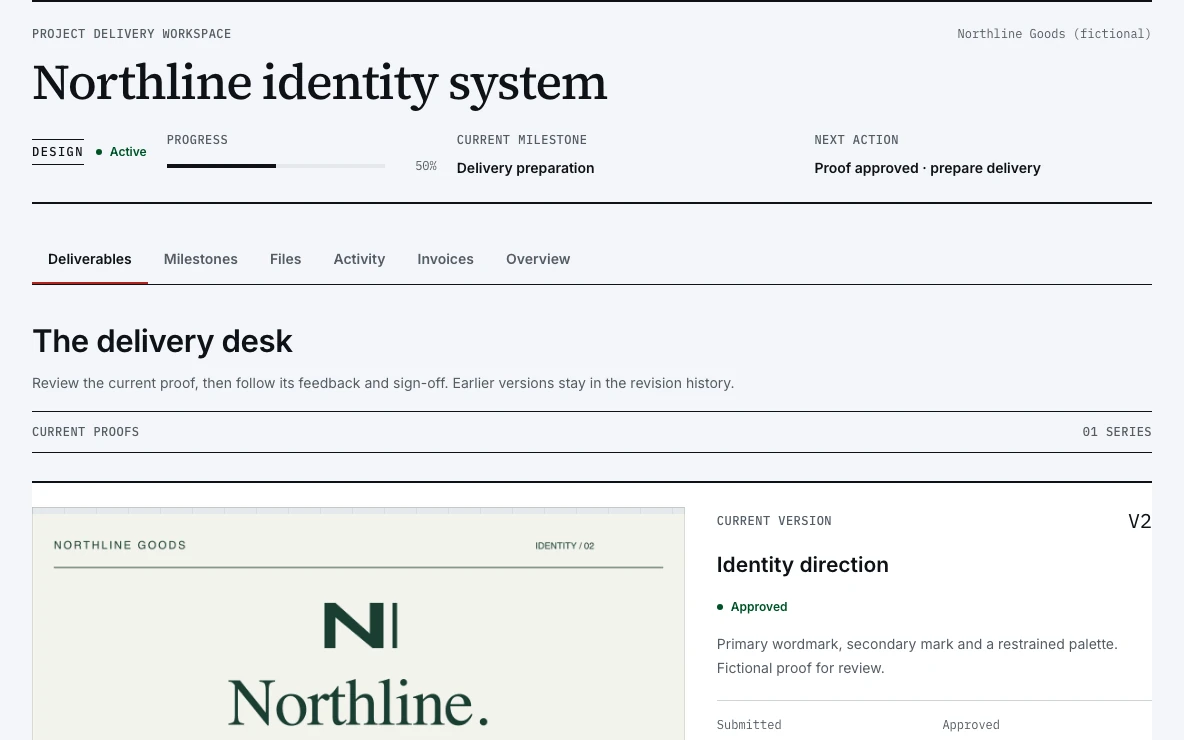
Task: Click the 50% progress value
Action: click(426, 166)
